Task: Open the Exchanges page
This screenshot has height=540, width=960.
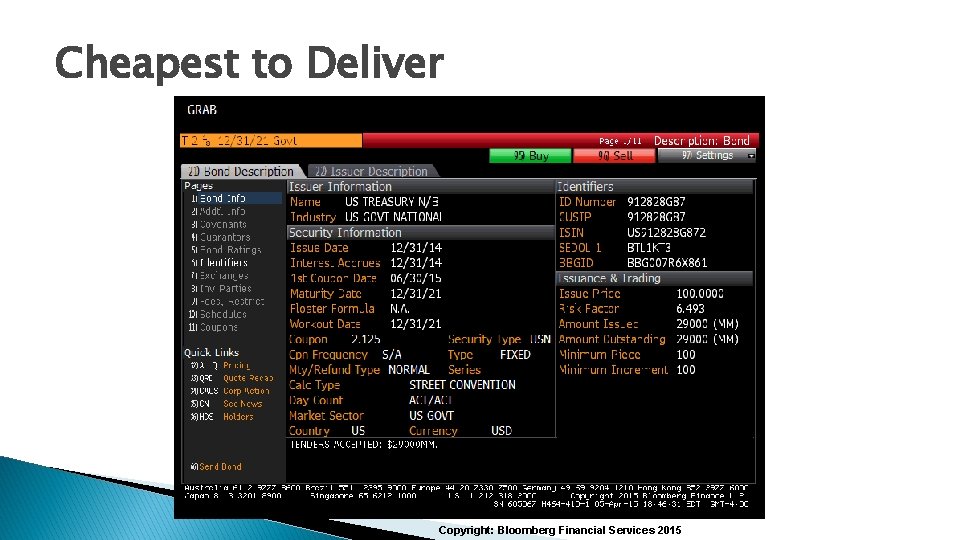Action: coord(220,276)
